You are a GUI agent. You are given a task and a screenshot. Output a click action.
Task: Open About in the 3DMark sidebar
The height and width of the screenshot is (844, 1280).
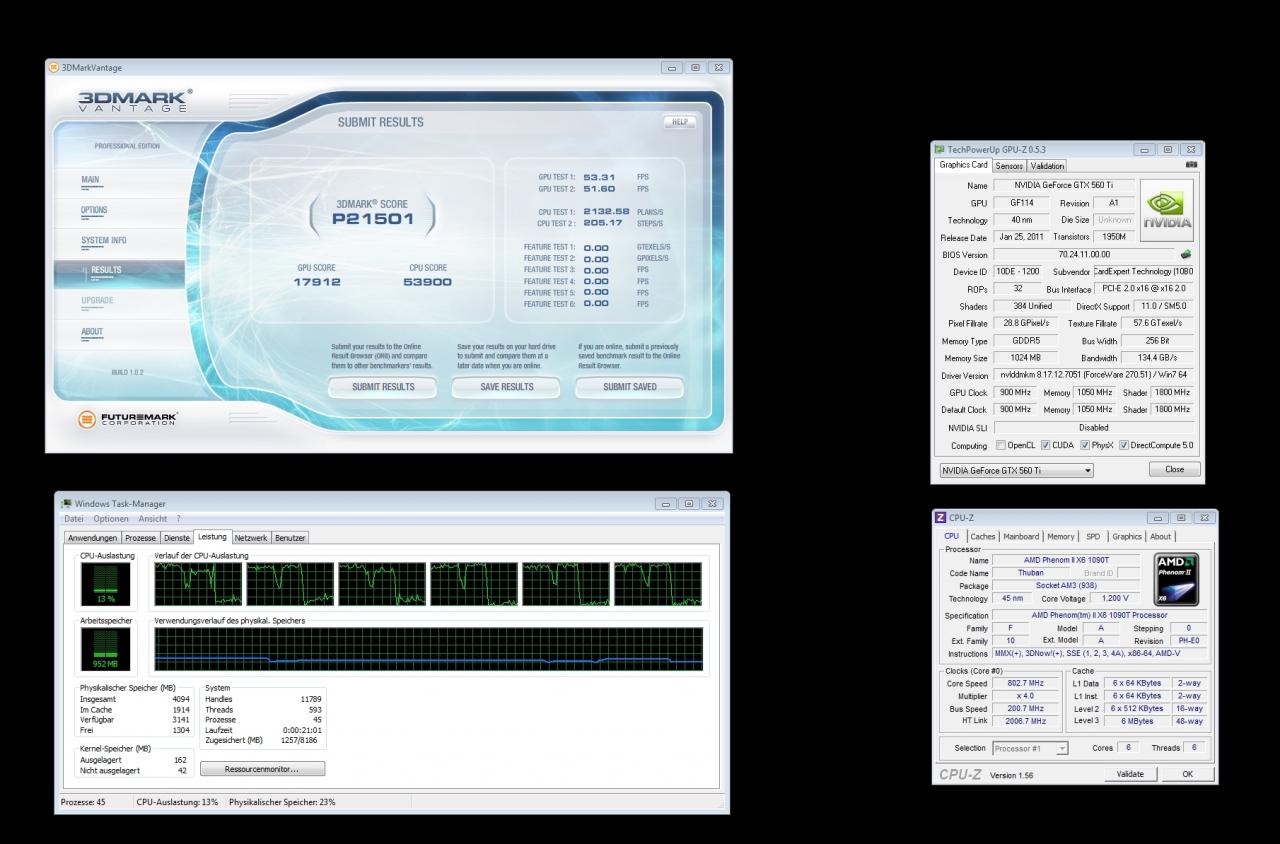pyautogui.click(x=92, y=332)
